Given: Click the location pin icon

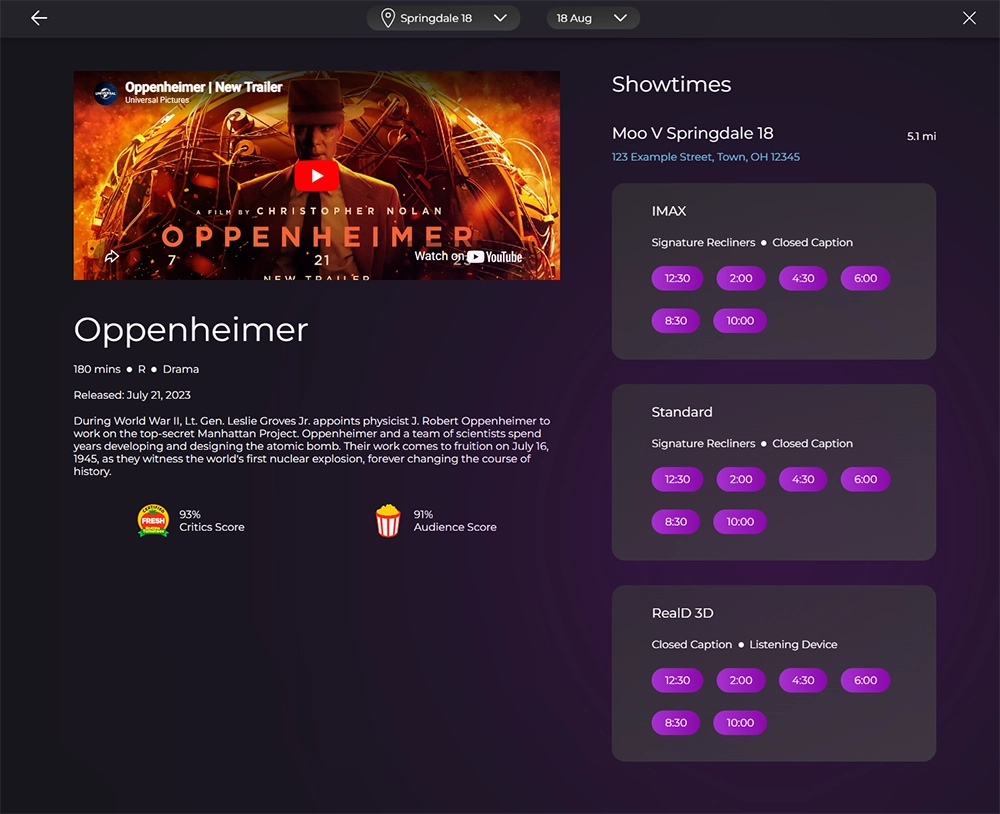Looking at the screenshot, I should (387, 18).
